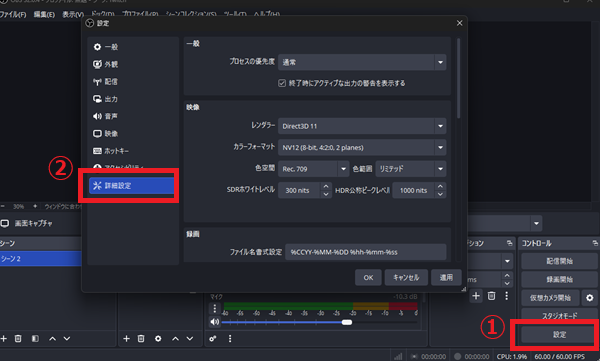Move scene up with arrow icon
The image size is (600, 361).
coord(52,339)
